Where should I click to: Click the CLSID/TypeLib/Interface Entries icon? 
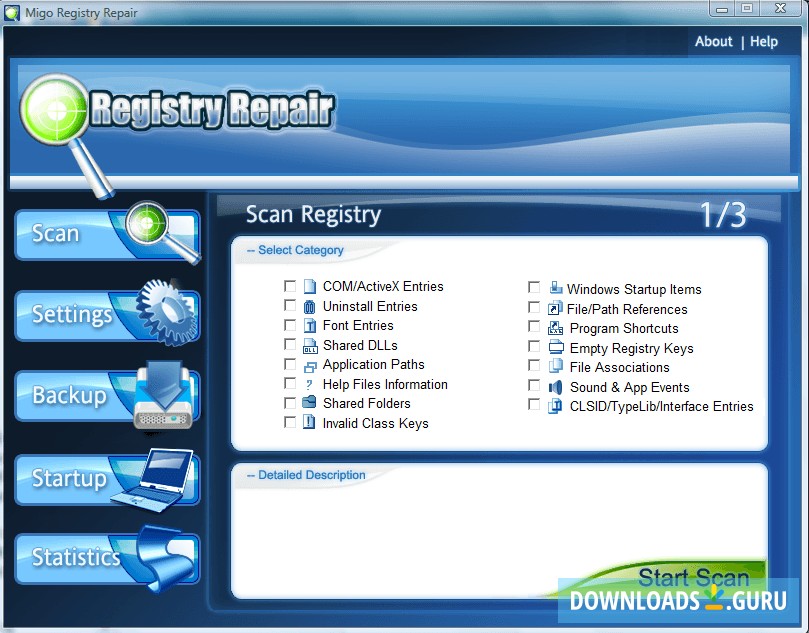click(x=555, y=406)
